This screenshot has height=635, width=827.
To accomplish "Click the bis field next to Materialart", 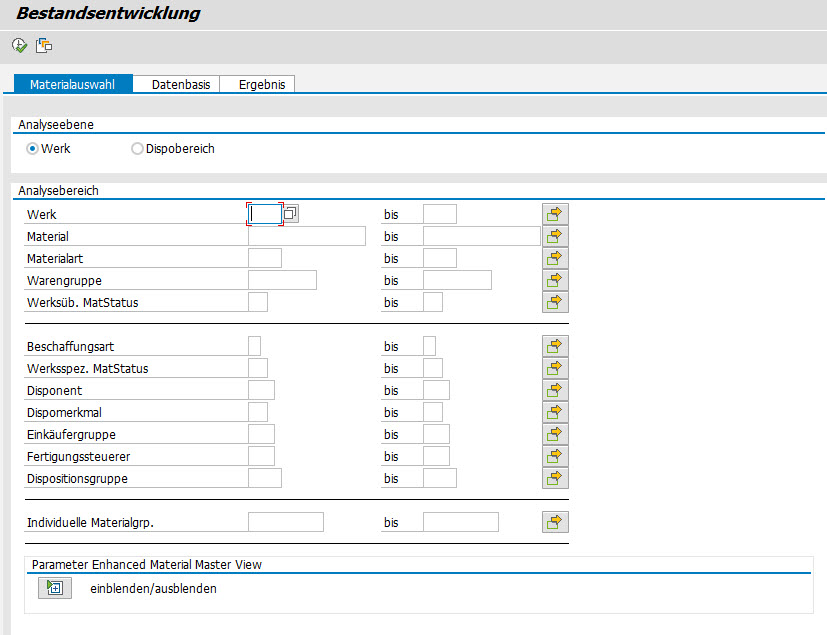I will coord(439,257).
